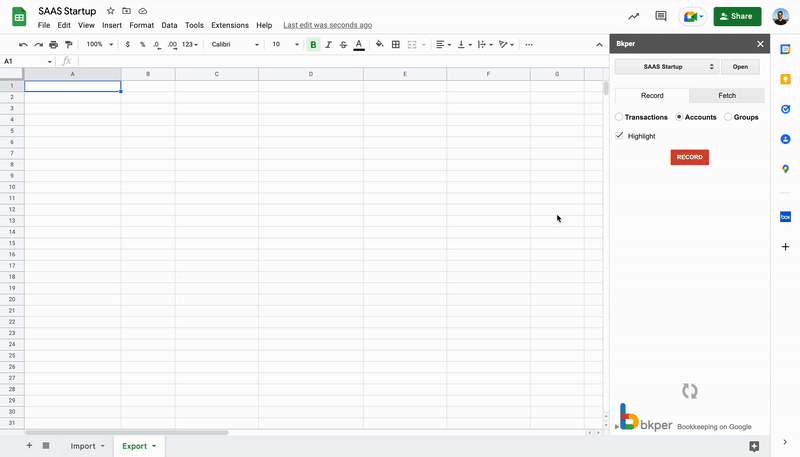Click the Bkper refresh icon
Viewport: 800px width, 457px height.
pos(690,391)
